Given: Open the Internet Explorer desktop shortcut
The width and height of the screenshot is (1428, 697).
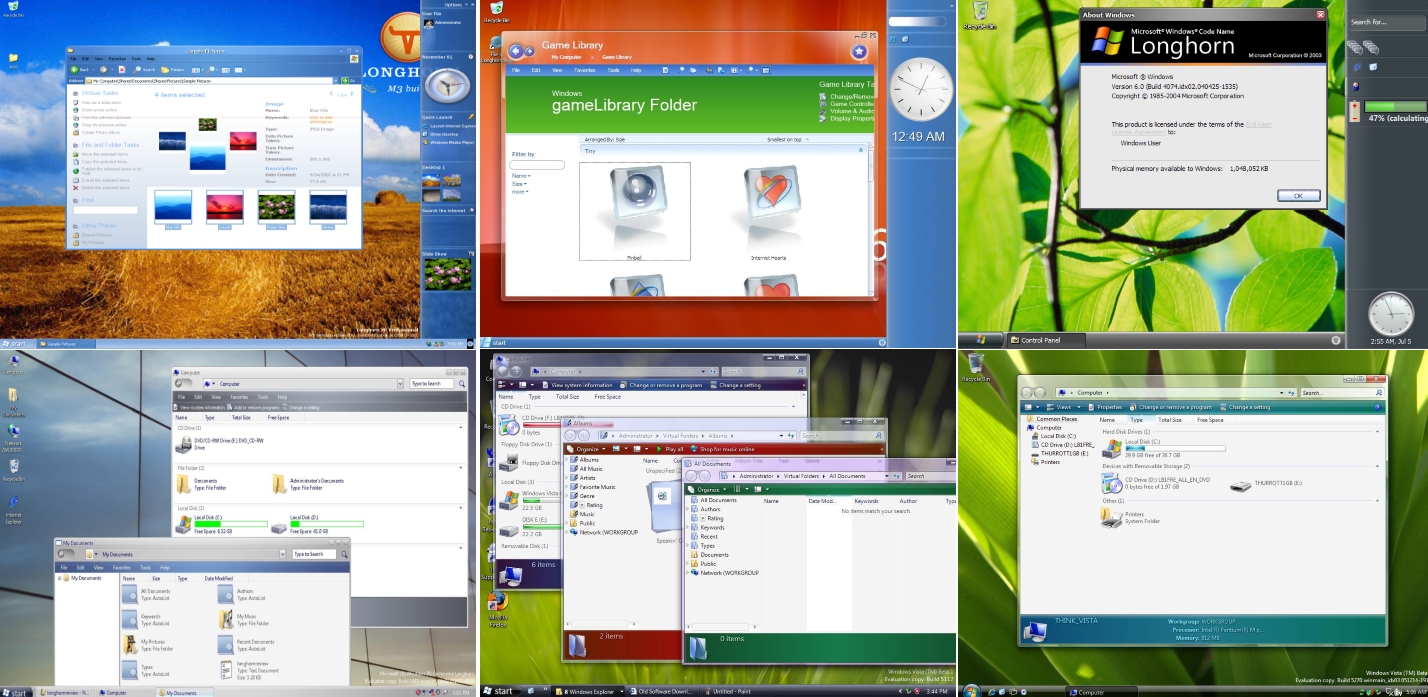Looking at the screenshot, I should [x=13, y=508].
